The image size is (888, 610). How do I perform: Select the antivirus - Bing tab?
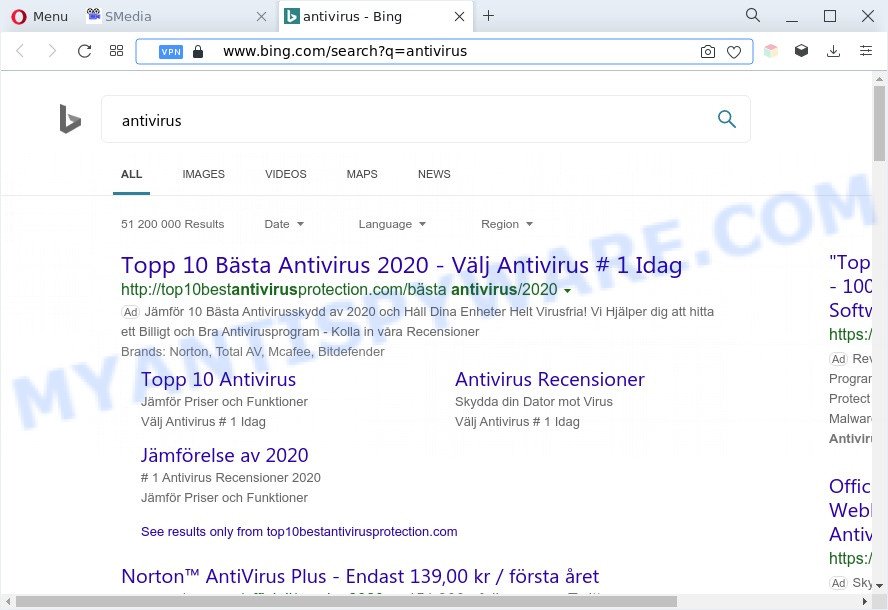[352, 16]
